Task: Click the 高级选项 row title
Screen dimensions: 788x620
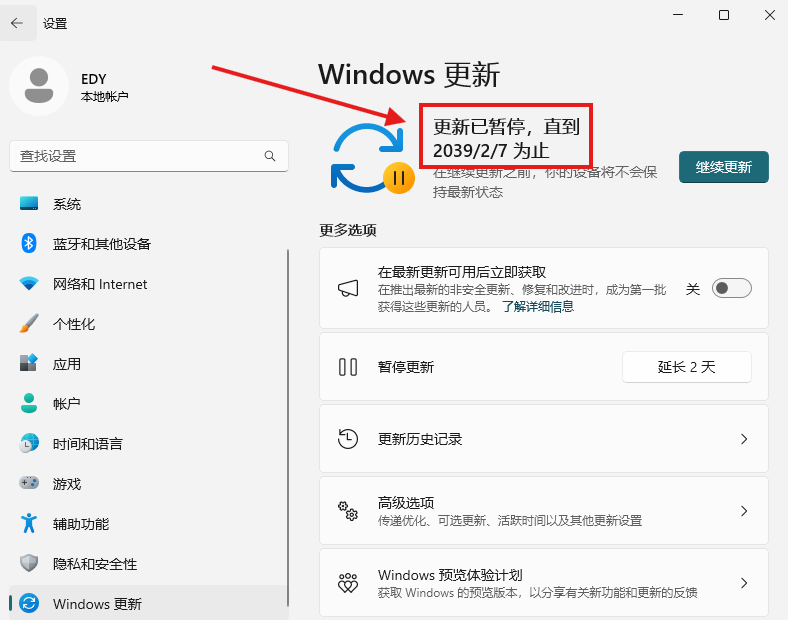Action: coord(406,502)
